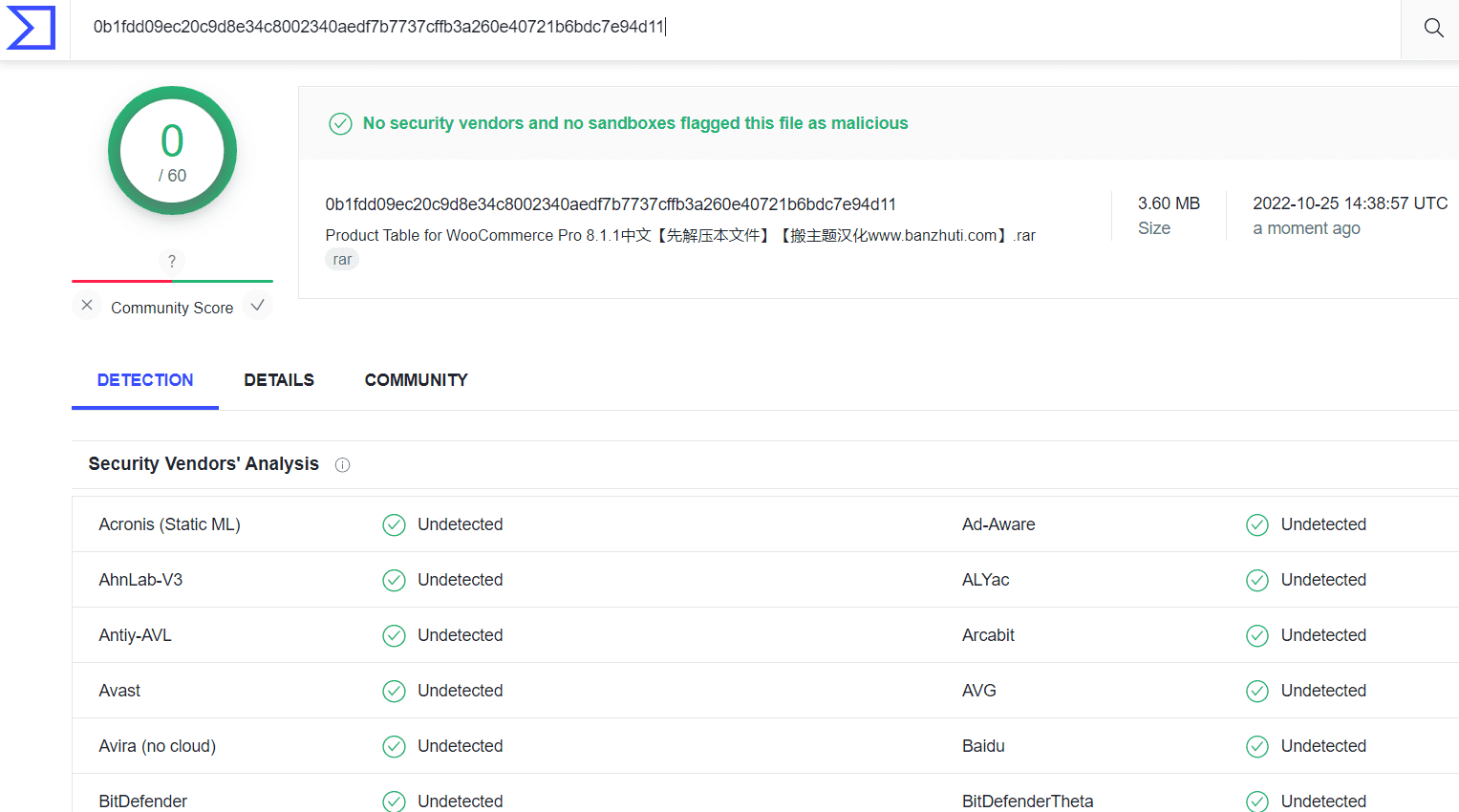Click the Baidu vendor name
Viewport: 1459px width, 812px height.
983,746
